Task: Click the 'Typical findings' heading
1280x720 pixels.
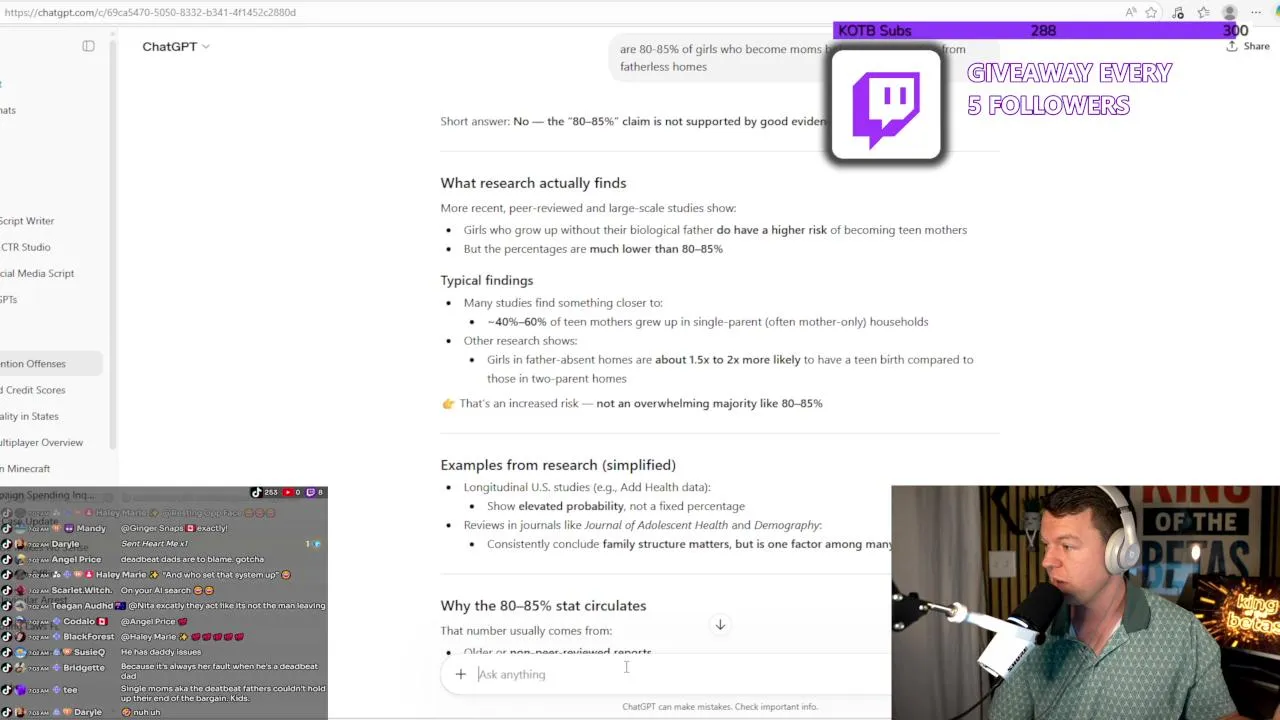Action: pyautogui.click(x=486, y=280)
